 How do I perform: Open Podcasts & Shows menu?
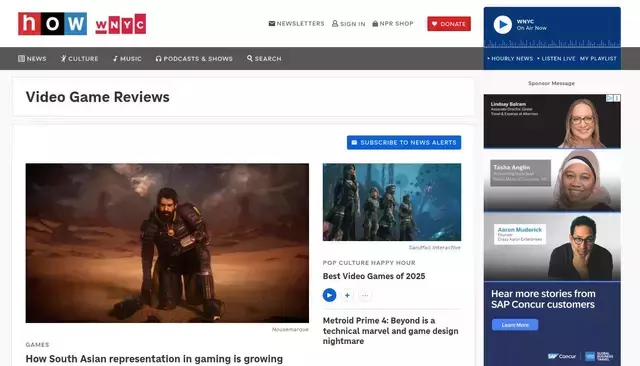[194, 59]
